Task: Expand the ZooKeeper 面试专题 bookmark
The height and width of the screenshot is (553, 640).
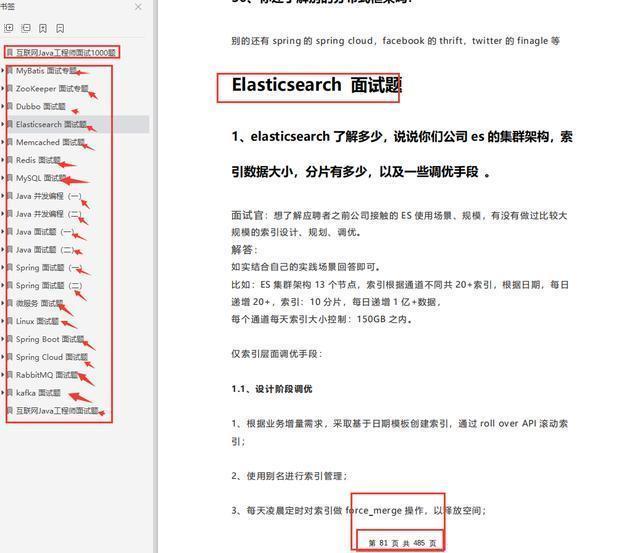Action: pos(3,89)
